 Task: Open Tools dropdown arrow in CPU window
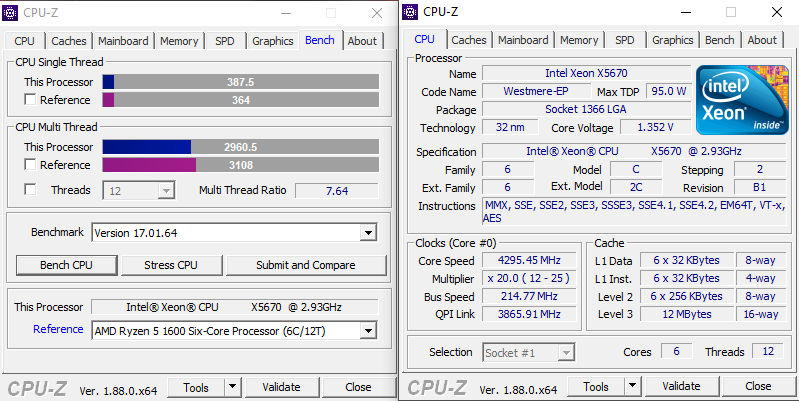click(x=632, y=386)
